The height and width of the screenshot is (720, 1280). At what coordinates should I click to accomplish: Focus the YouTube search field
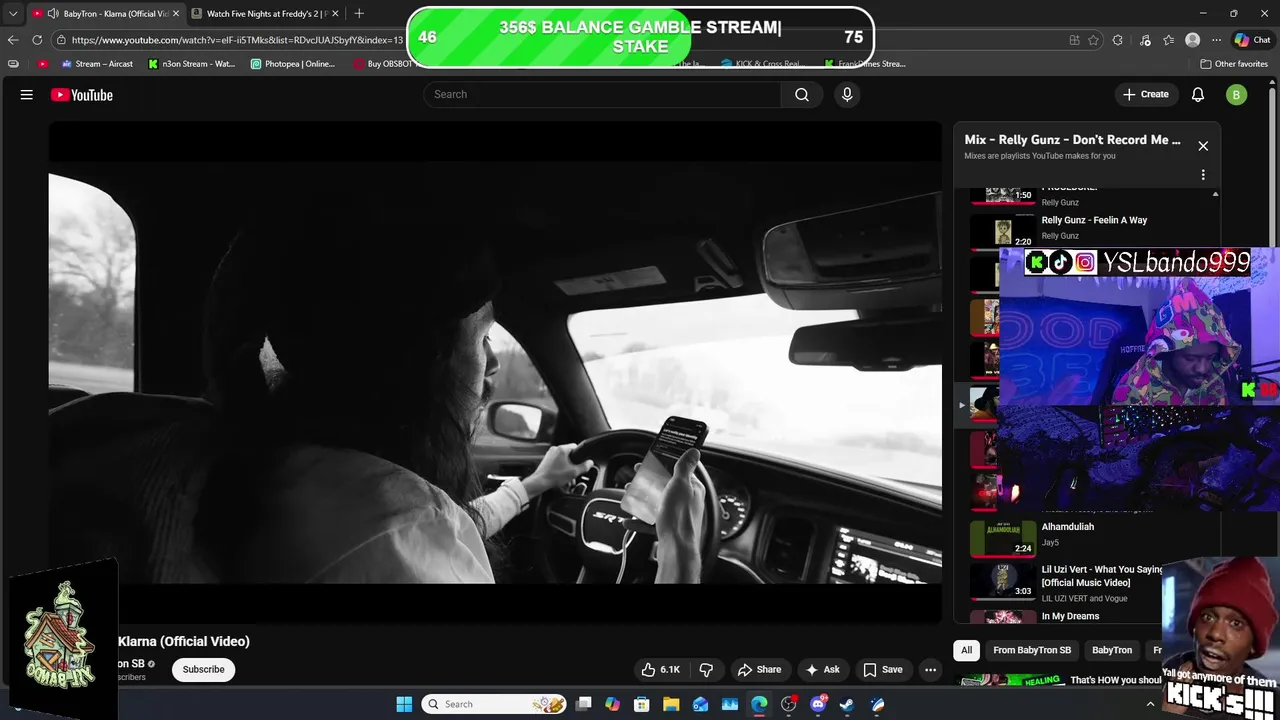603,94
